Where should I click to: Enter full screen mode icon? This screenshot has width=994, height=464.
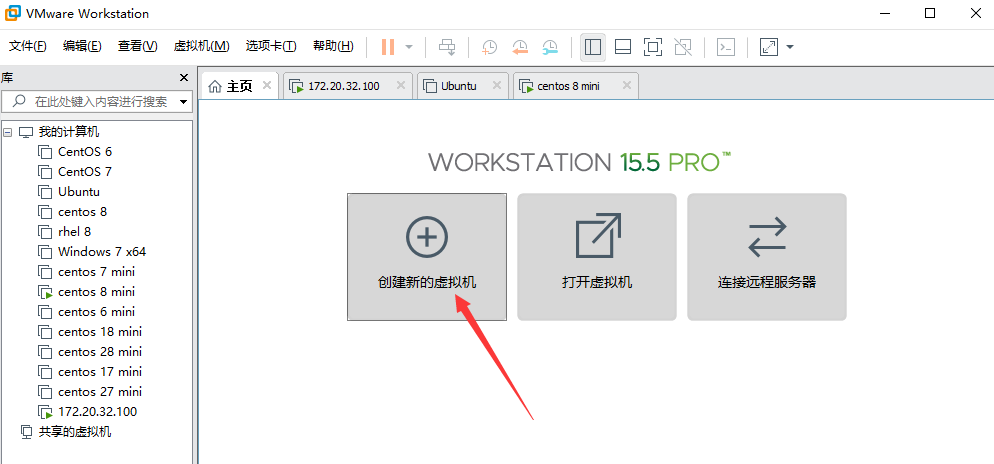pos(653,47)
